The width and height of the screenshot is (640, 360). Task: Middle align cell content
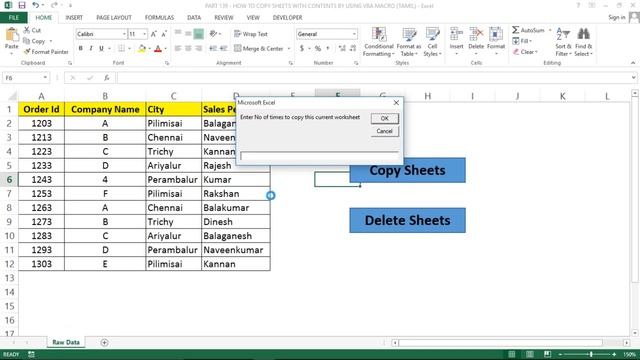coord(188,34)
